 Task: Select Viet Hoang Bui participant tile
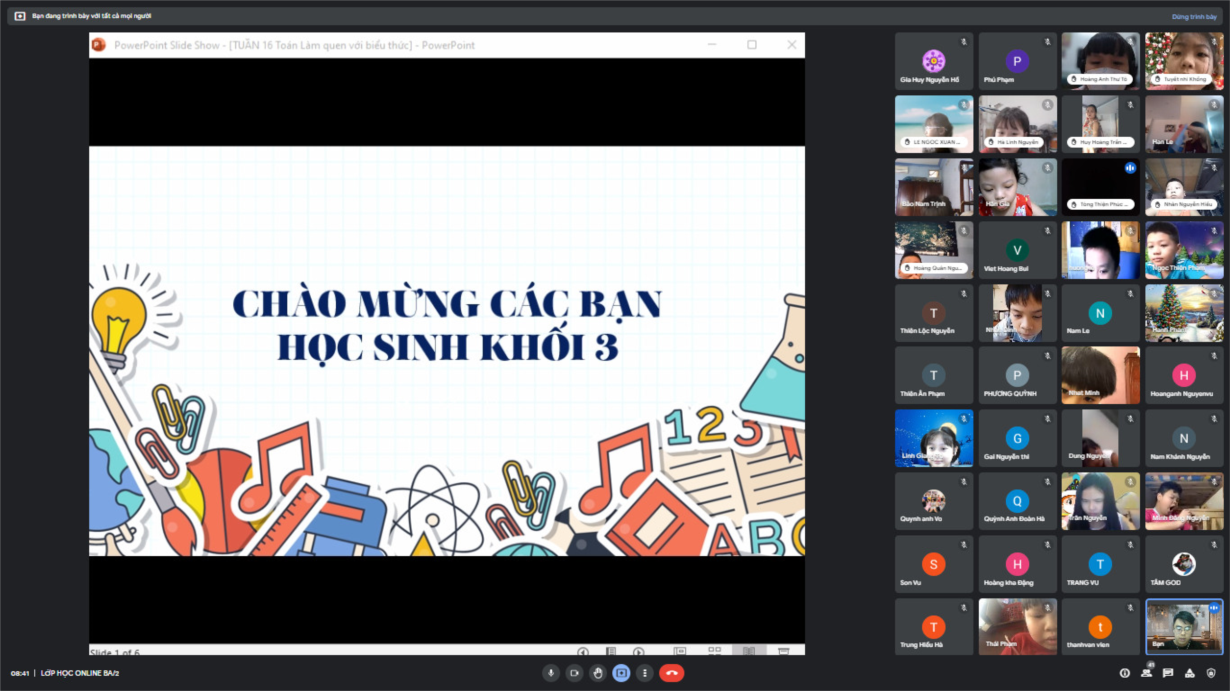(1017, 250)
